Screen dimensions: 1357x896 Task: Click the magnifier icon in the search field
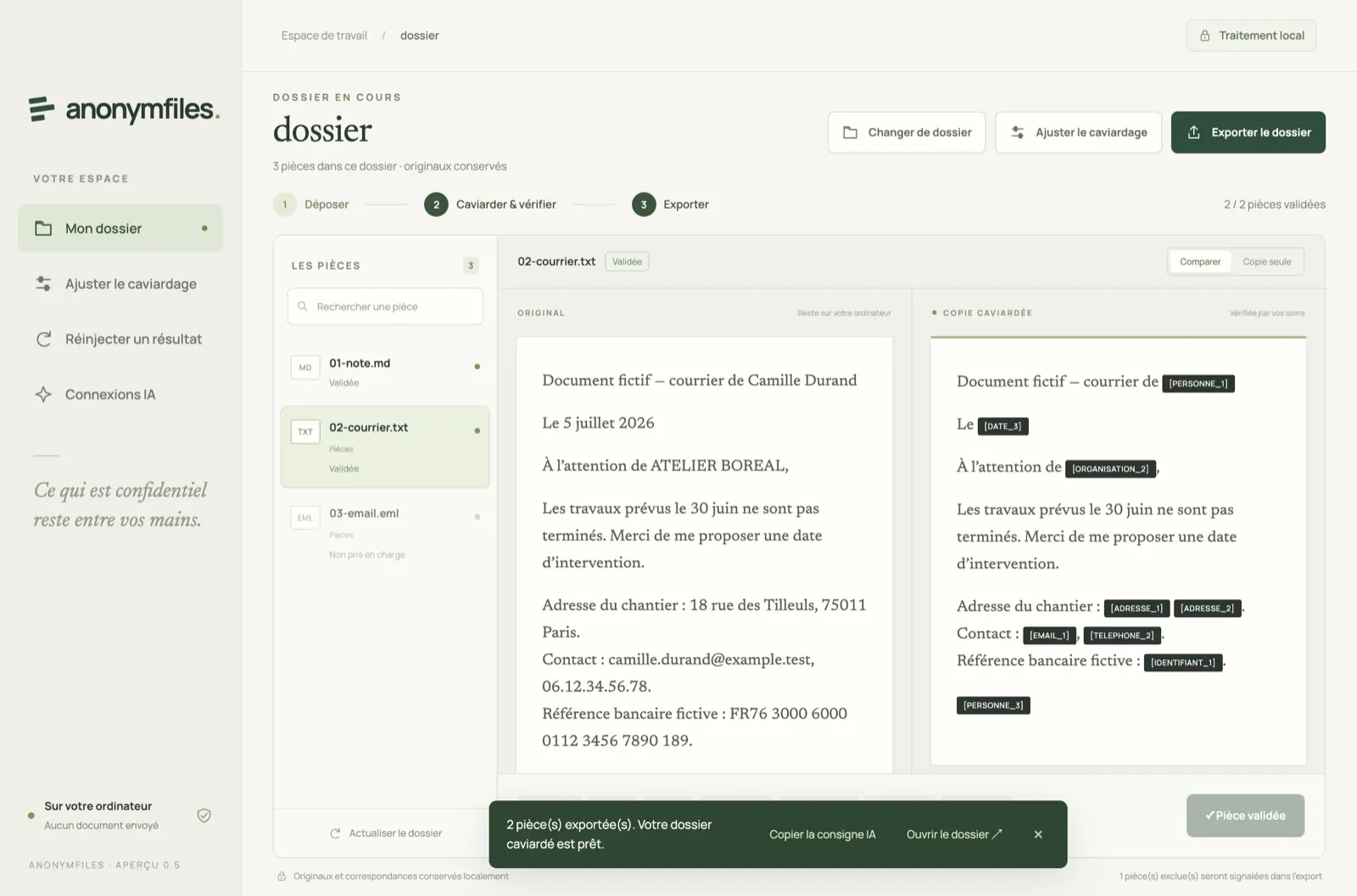tap(302, 306)
